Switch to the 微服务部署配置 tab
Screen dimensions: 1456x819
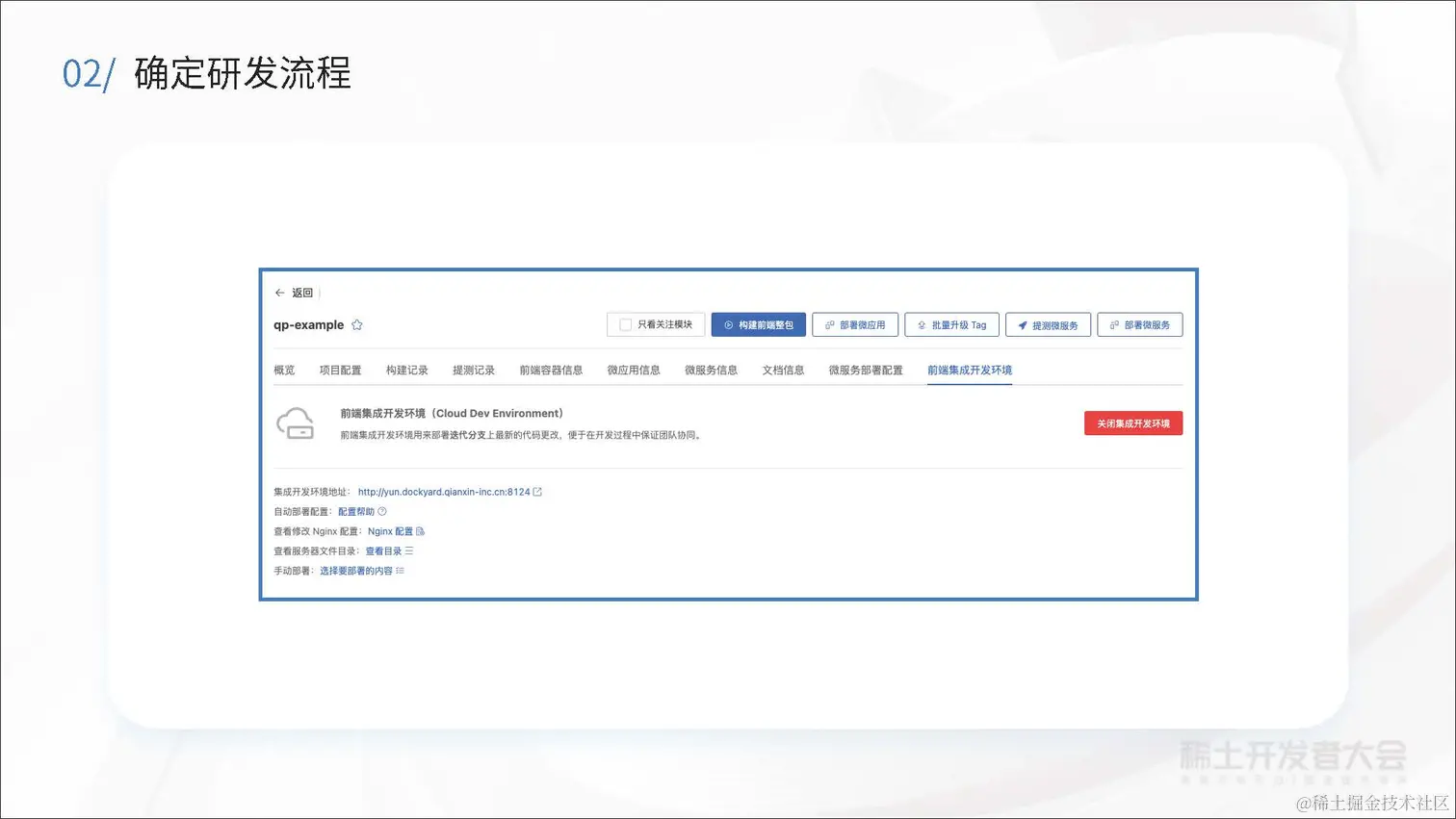click(866, 371)
